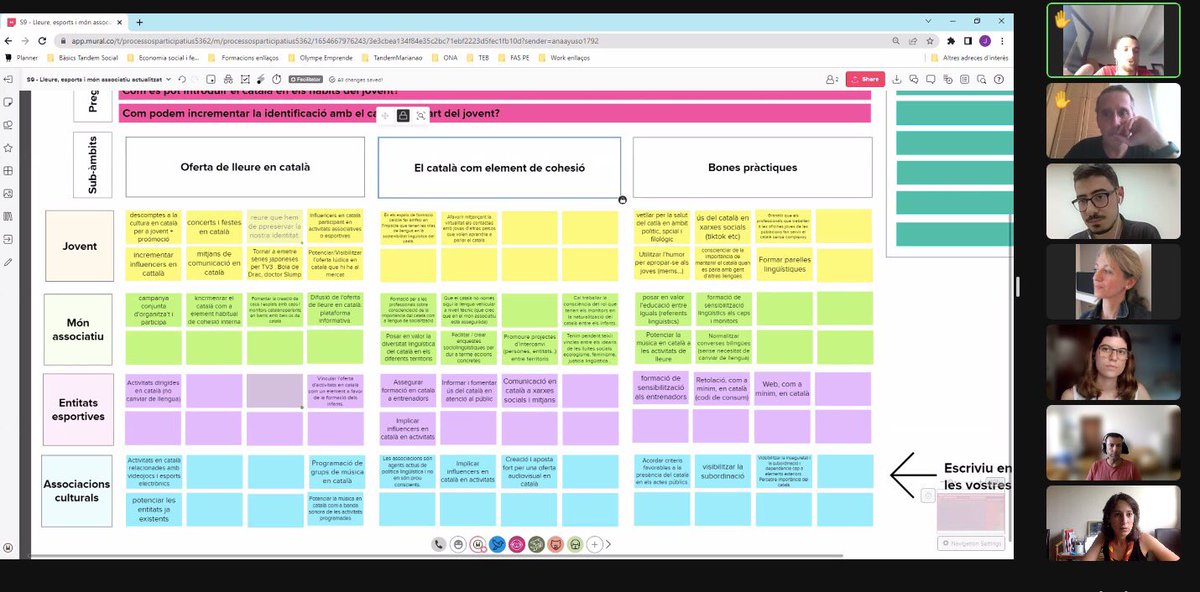Select yellow sticky 'concerts i festes en català'
The width and height of the screenshot is (1200, 592).
click(x=214, y=225)
